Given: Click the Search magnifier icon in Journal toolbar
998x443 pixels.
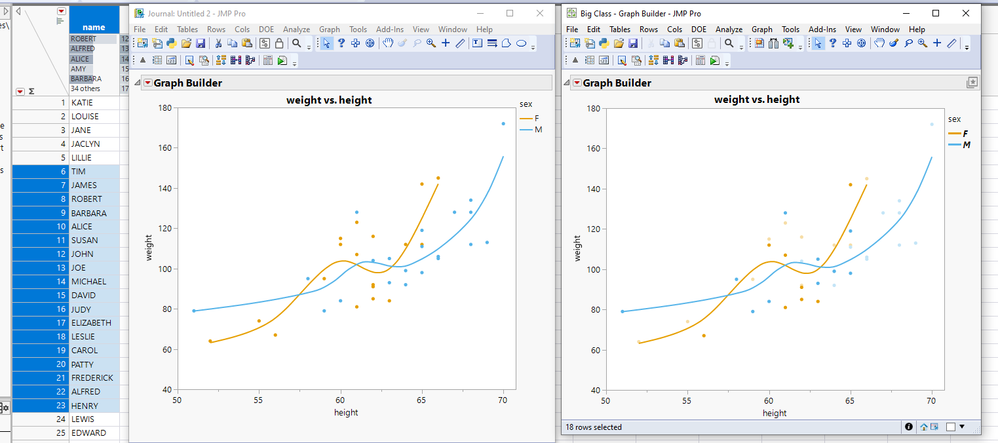Looking at the screenshot, I should click(x=297, y=43).
